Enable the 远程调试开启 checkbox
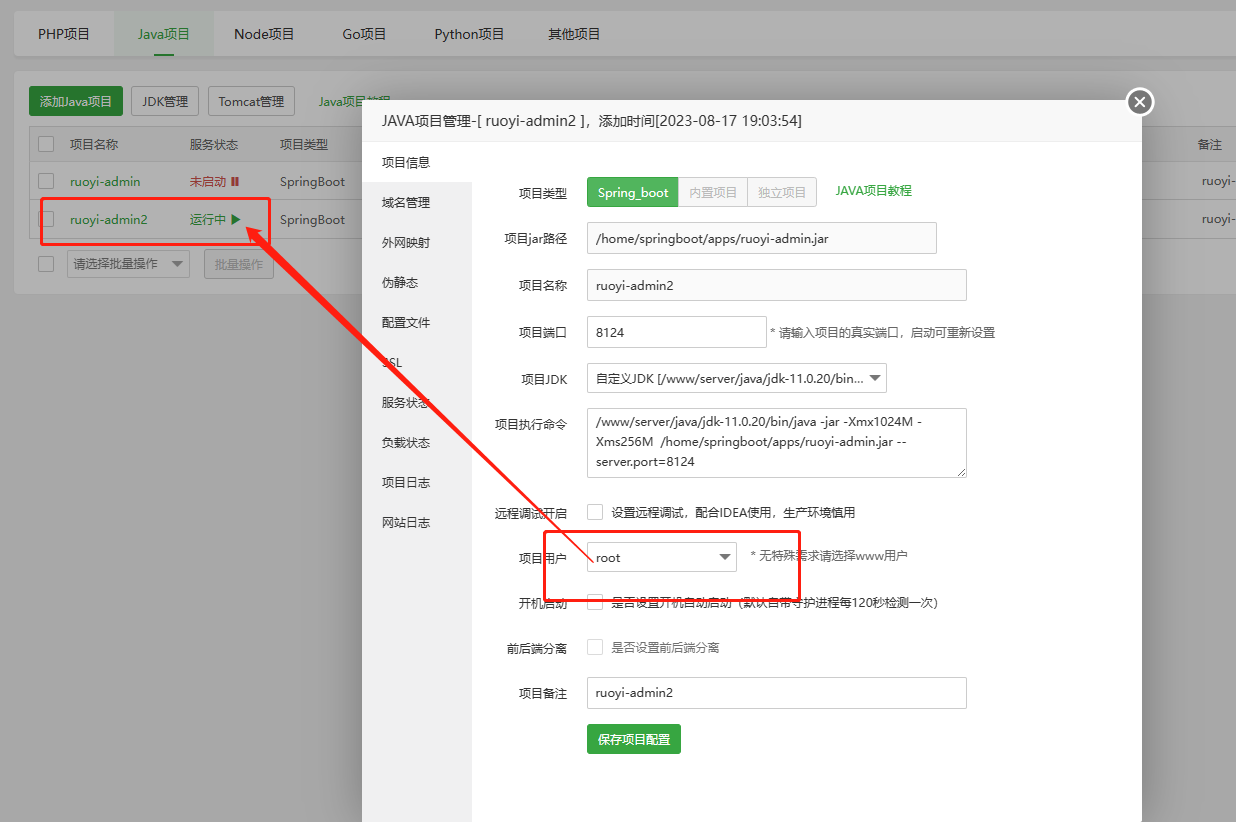The height and width of the screenshot is (822, 1236). point(595,512)
